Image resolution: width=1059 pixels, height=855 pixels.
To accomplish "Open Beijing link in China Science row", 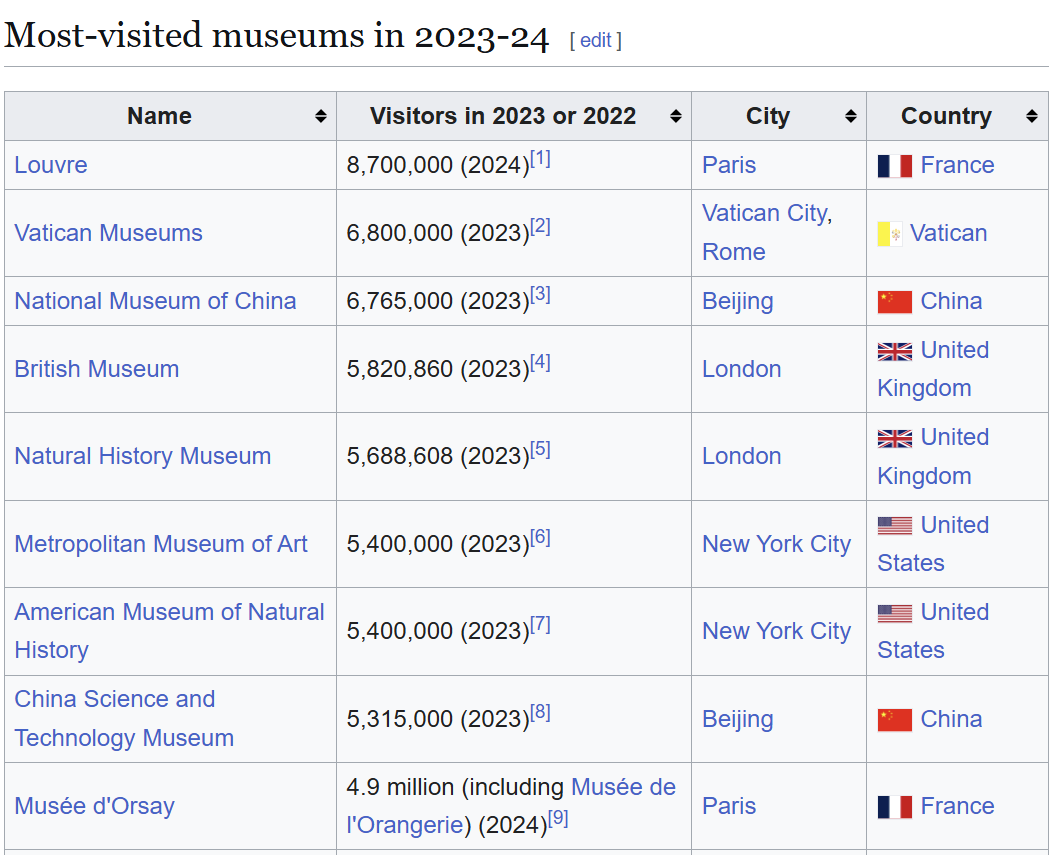I will coord(738,719).
